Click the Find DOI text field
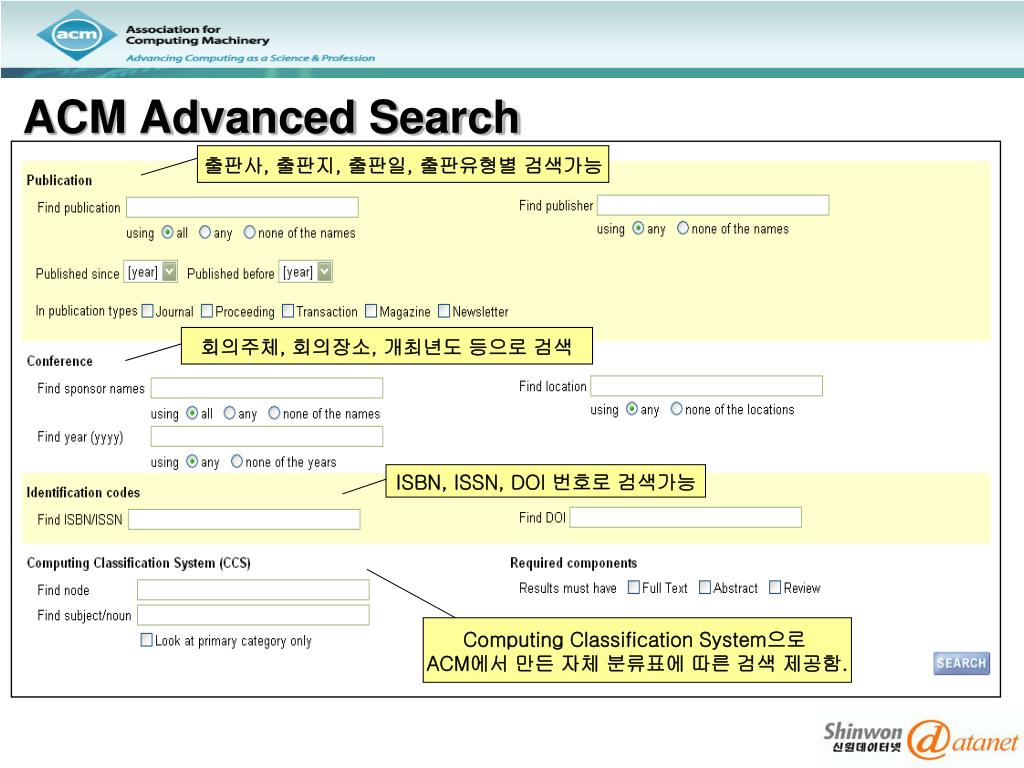 [x=686, y=517]
